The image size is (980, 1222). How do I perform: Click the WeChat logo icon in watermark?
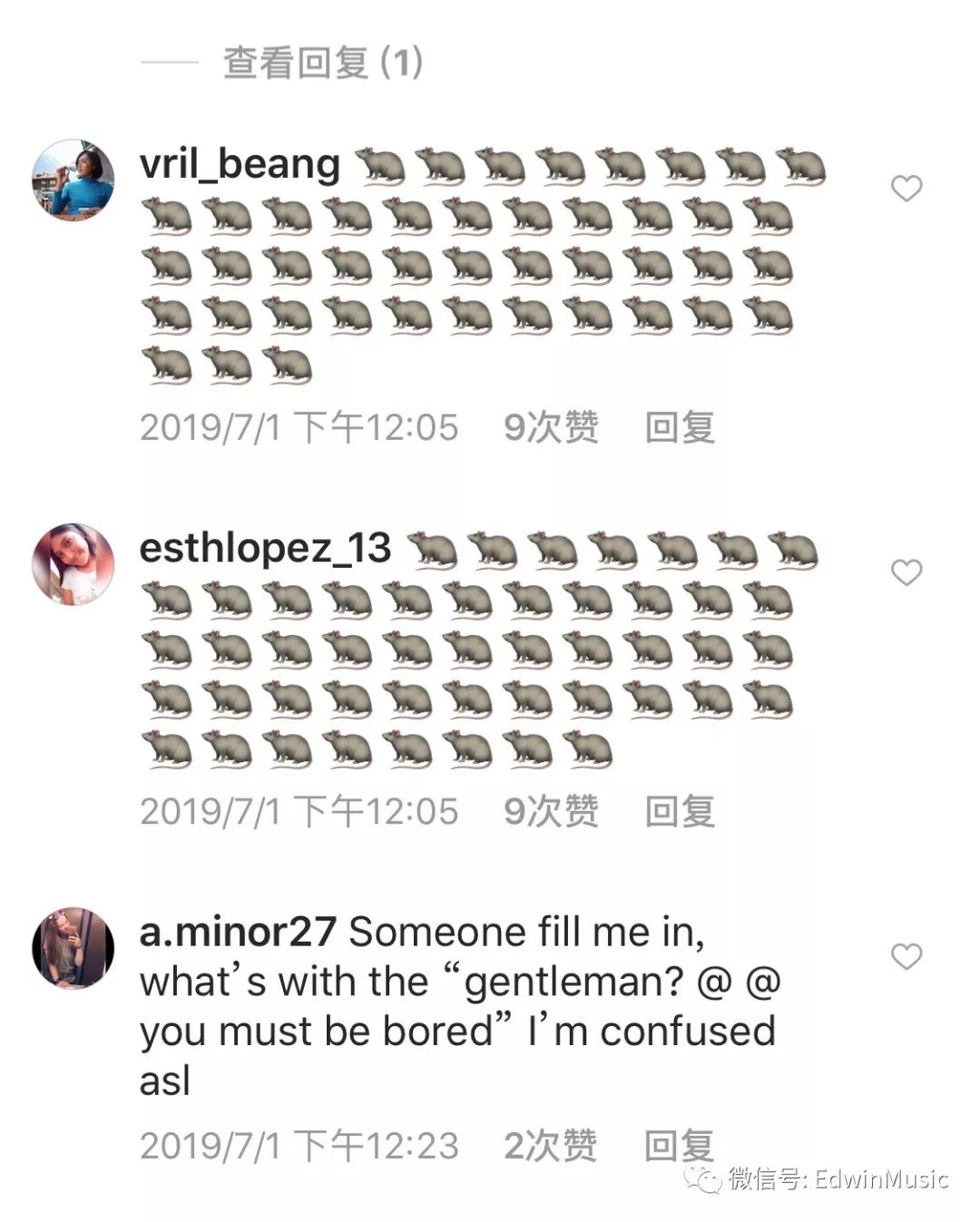coord(702,1179)
